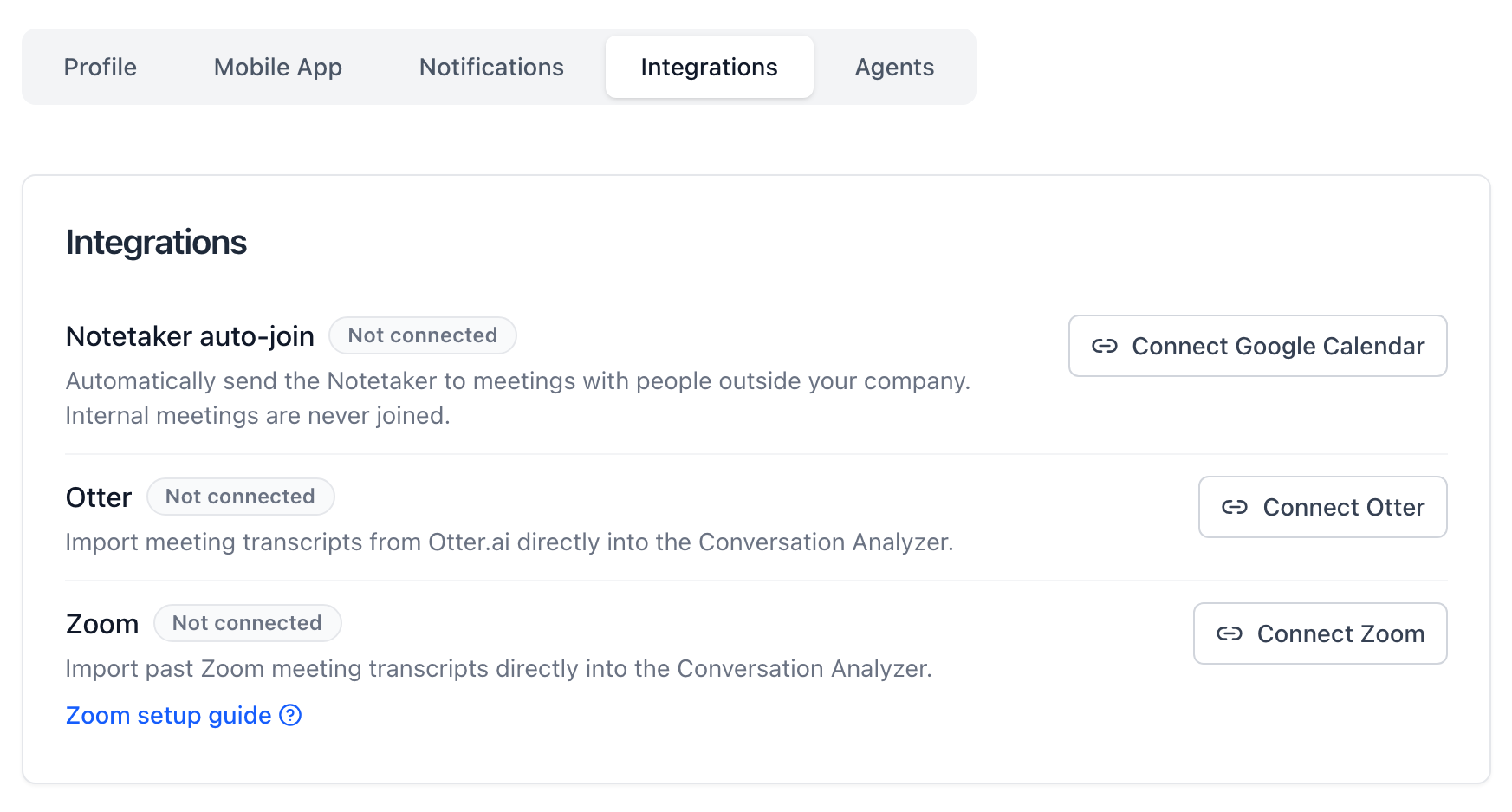Screen dimensions: 1512x812
Task: Click the description about past Zoom meeting transcripts
Action: 499,669
